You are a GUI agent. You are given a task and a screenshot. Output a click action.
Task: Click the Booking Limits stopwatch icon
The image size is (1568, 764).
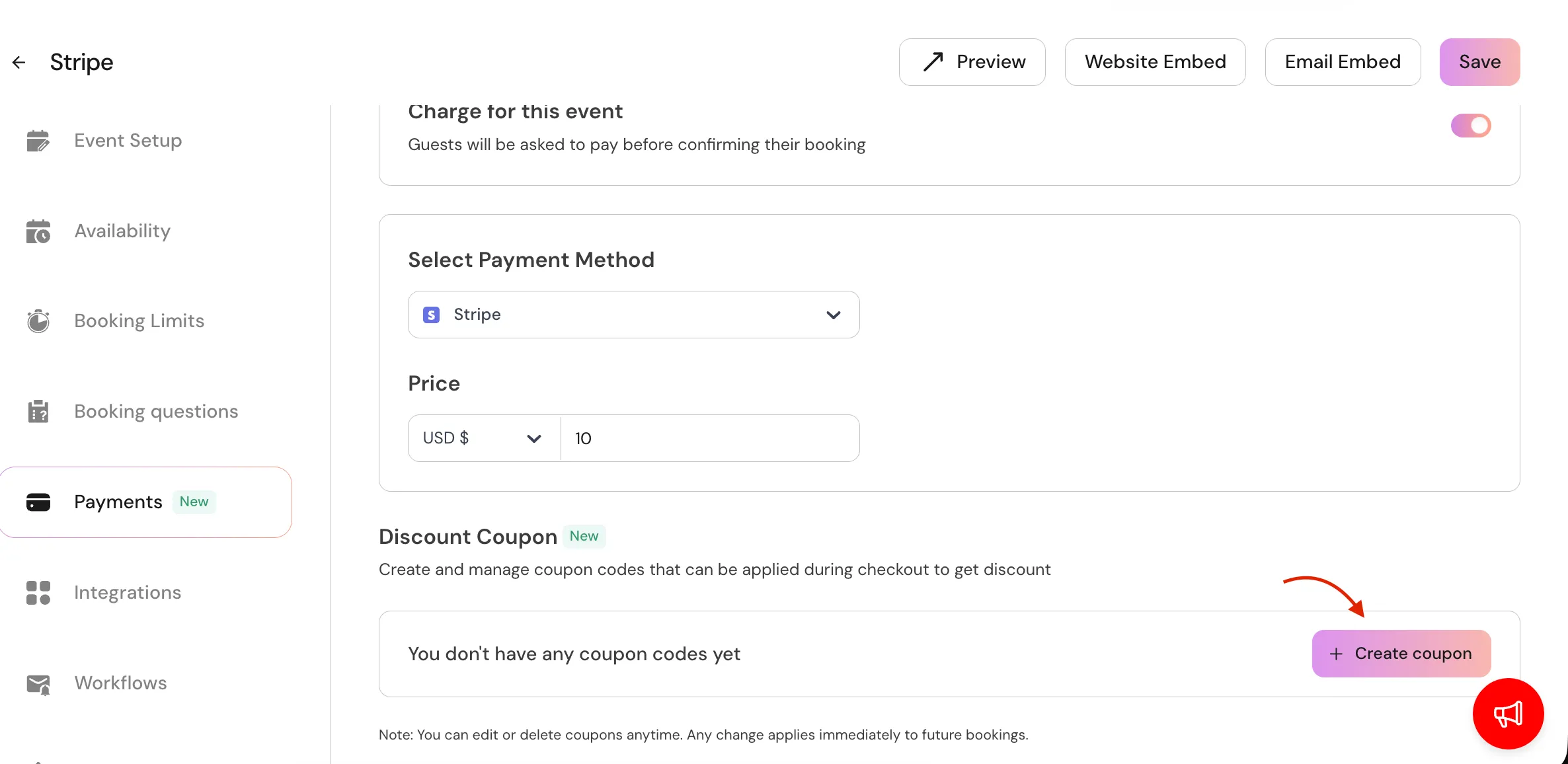38,321
